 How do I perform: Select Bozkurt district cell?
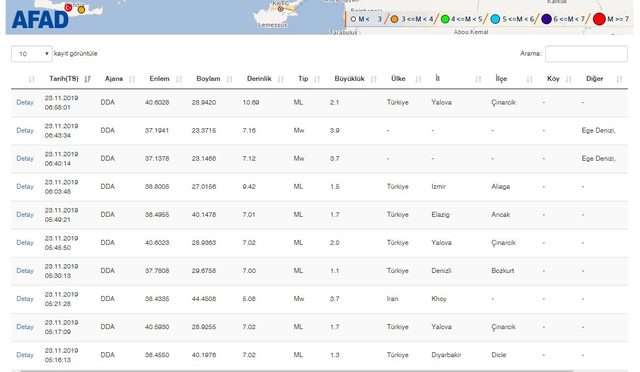click(x=503, y=271)
